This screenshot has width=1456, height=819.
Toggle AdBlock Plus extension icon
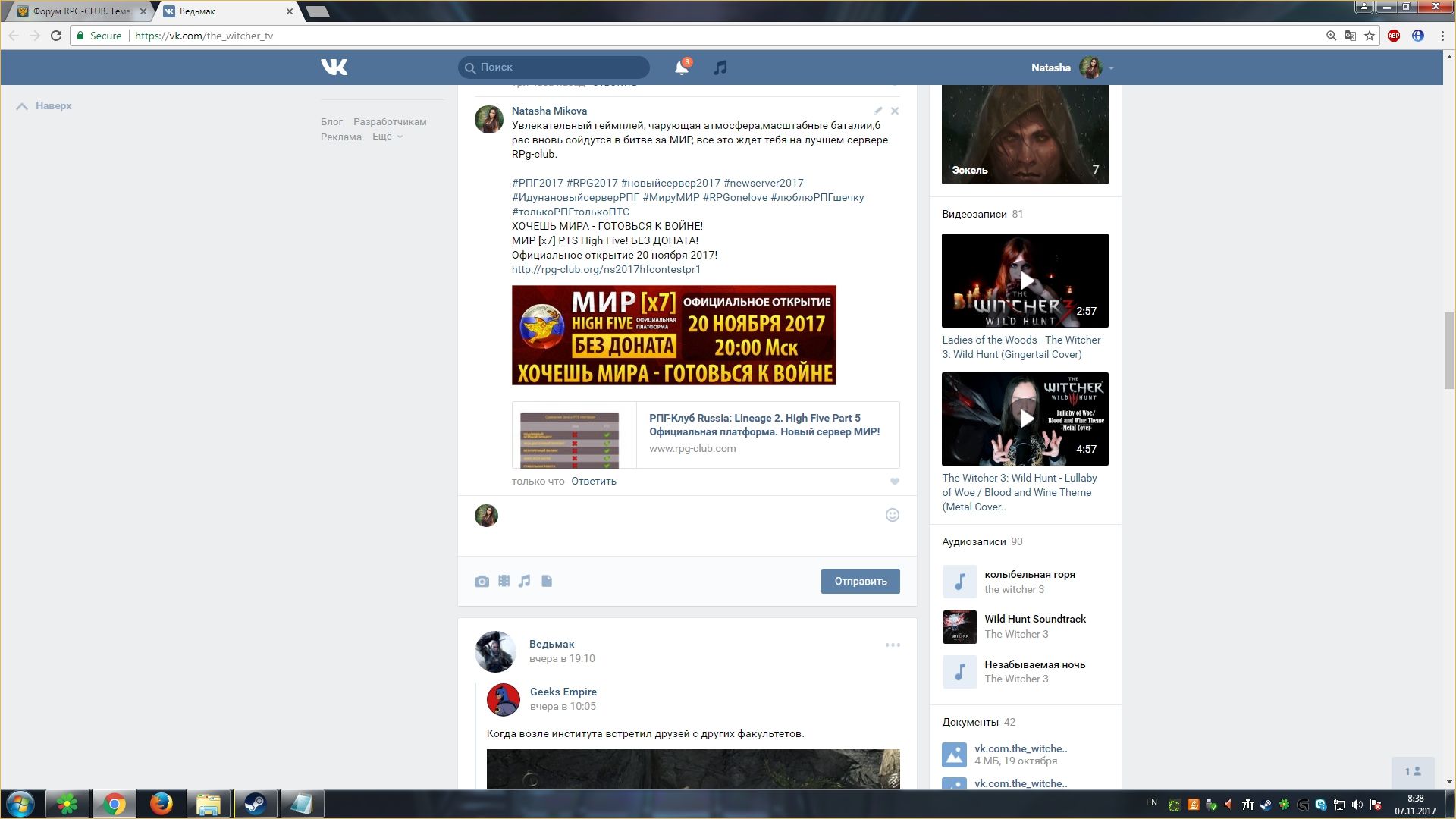[1393, 36]
